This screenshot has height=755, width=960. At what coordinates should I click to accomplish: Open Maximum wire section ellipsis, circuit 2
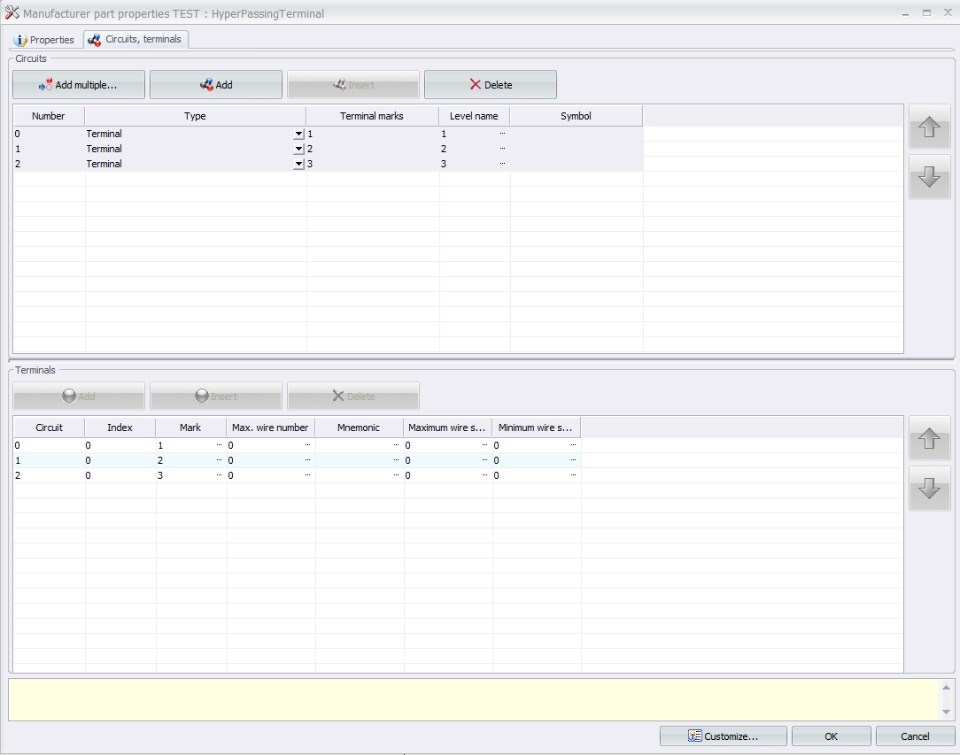[485, 475]
